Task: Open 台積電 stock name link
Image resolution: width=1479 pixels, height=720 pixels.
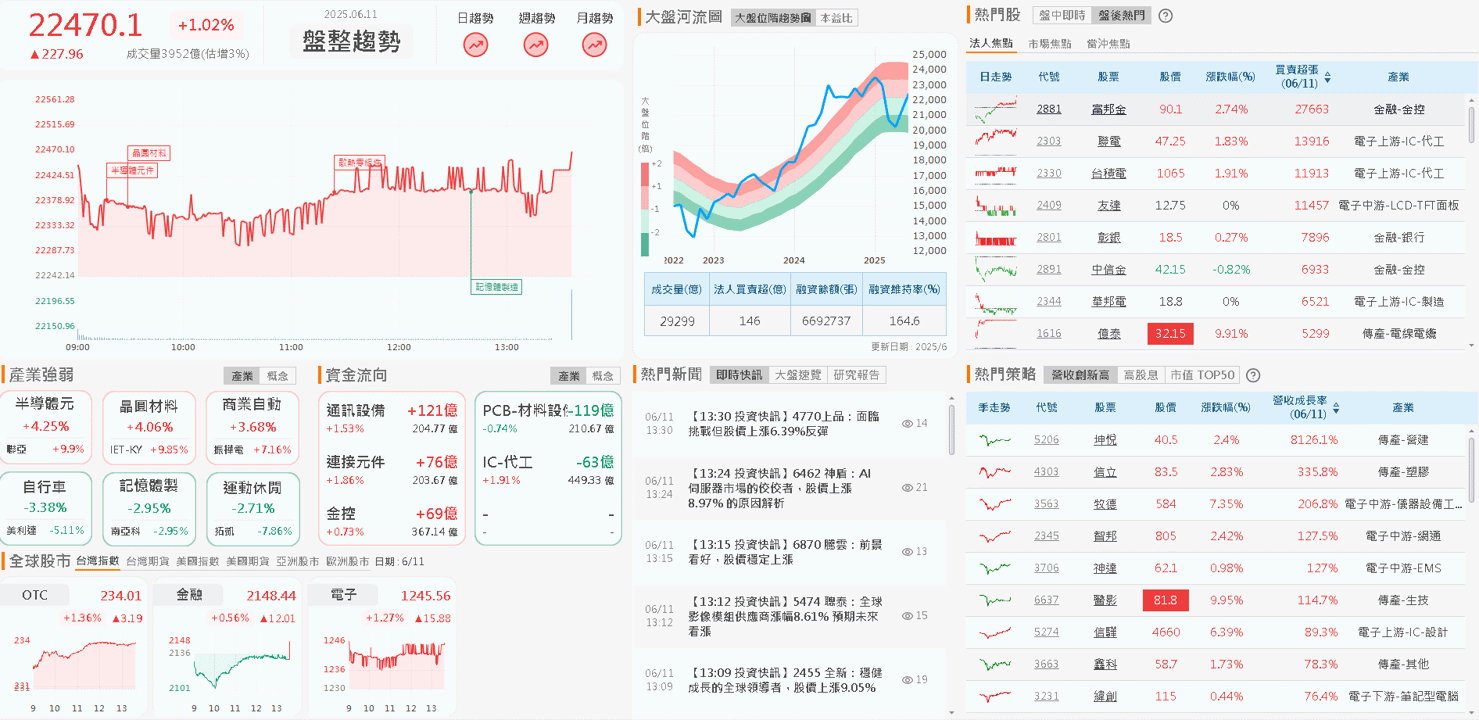Action: pos(1108,173)
